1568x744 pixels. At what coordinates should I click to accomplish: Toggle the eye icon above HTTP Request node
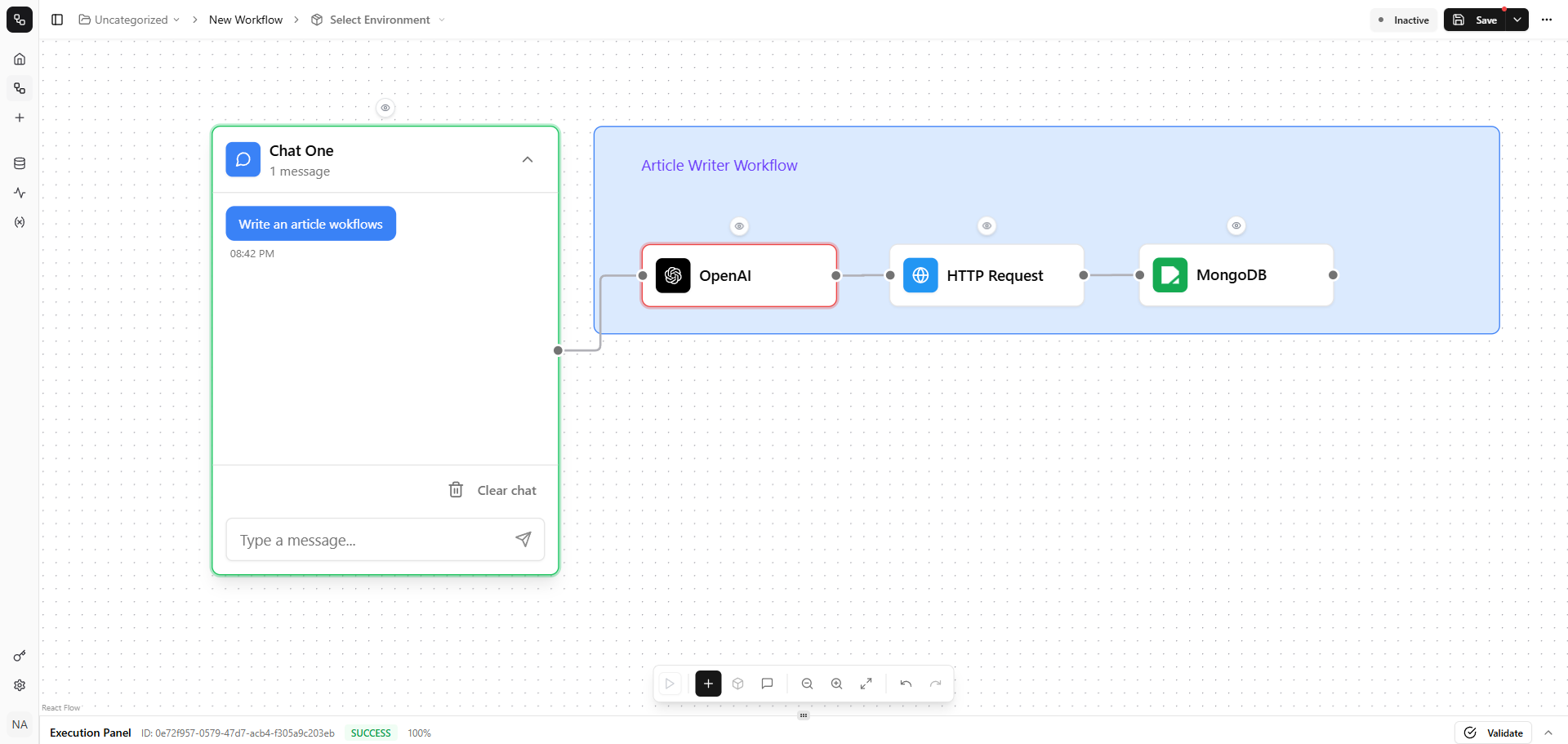point(987,225)
